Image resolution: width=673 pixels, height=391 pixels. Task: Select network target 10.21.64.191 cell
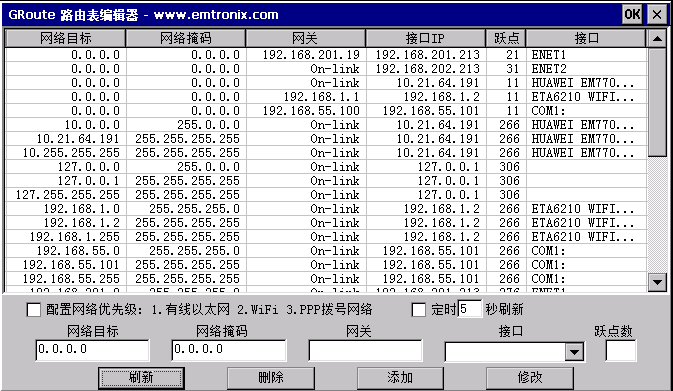point(66,139)
